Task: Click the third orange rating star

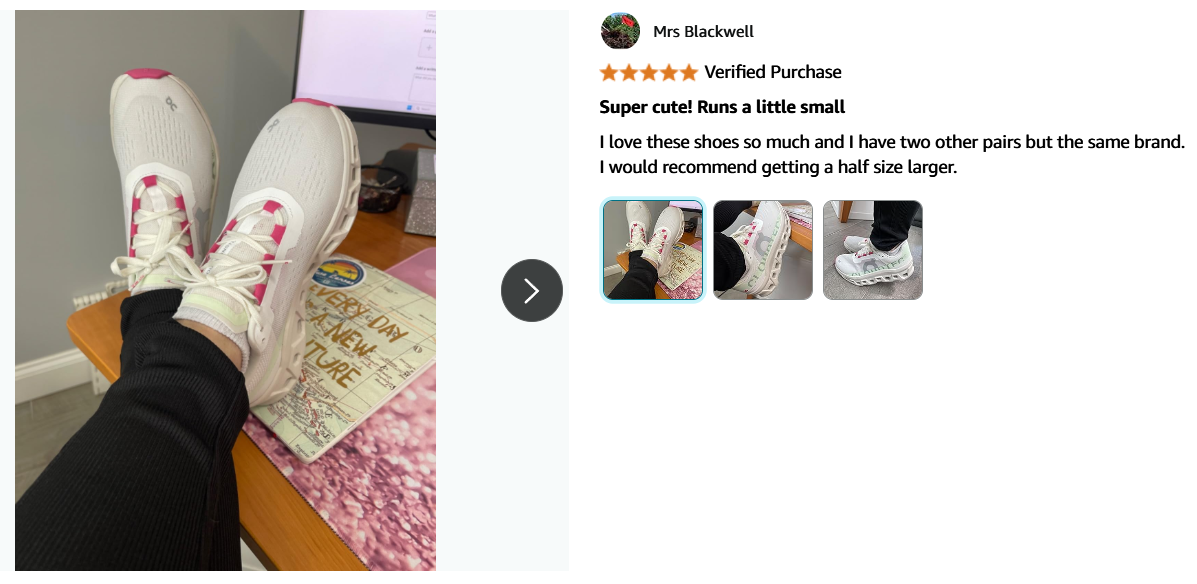Action: [x=648, y=73]
